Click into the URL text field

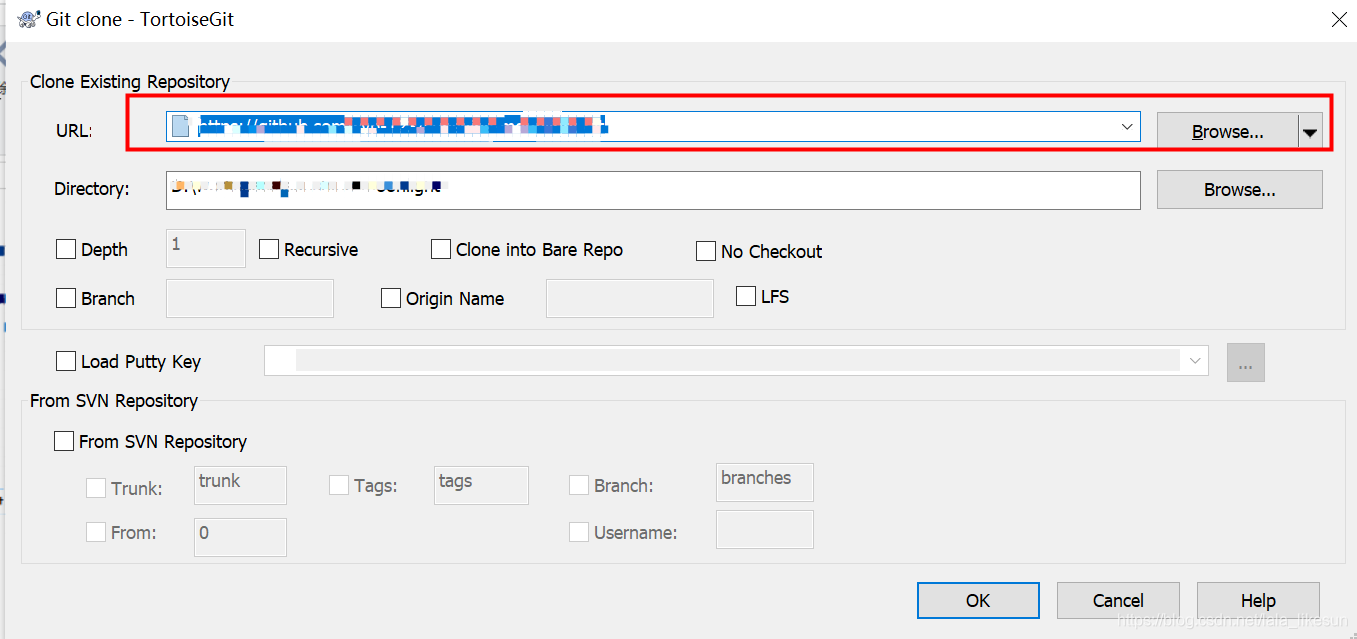pos(653,126)
